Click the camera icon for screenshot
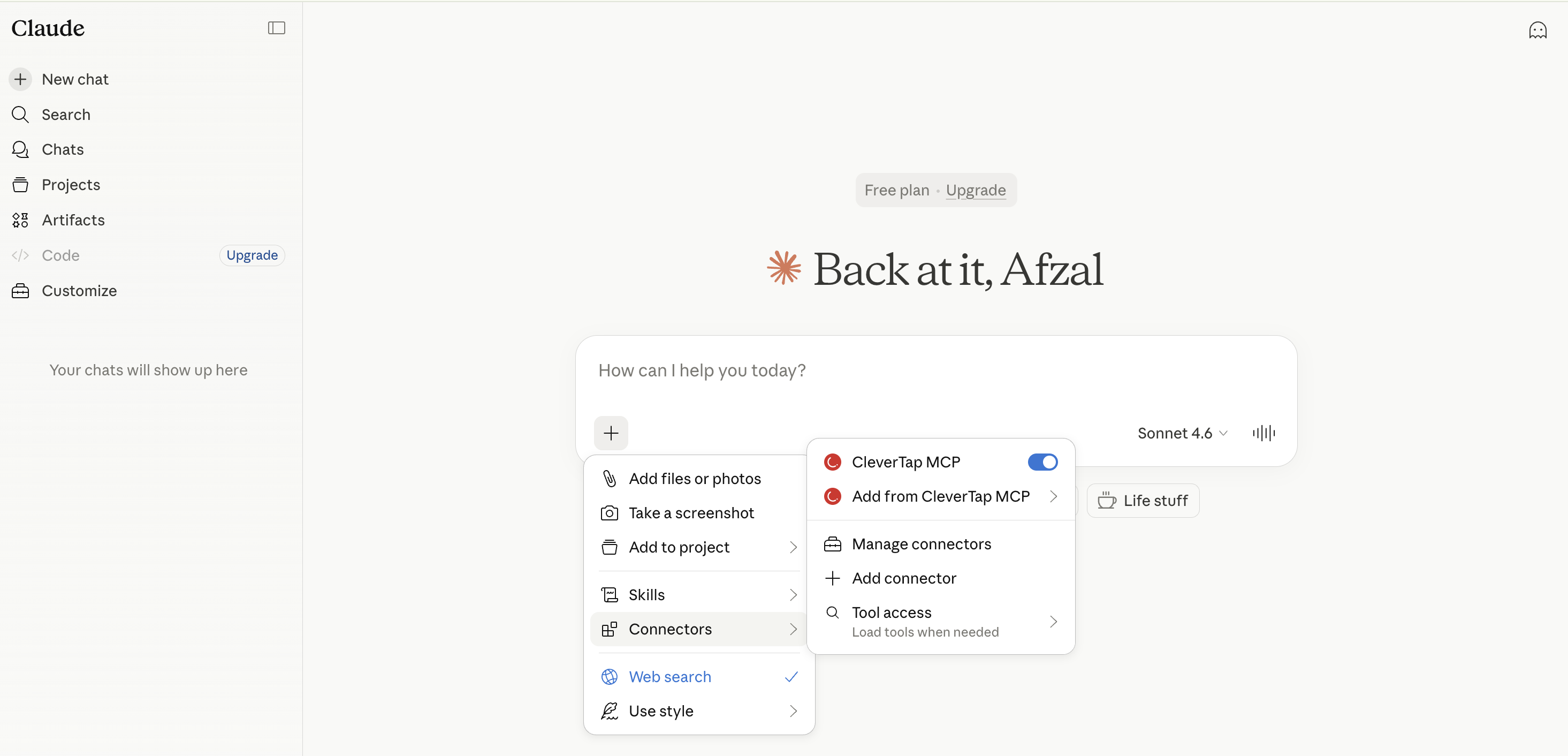The height and width of the screenshot is (756, 1568). [x=610, y=513]
